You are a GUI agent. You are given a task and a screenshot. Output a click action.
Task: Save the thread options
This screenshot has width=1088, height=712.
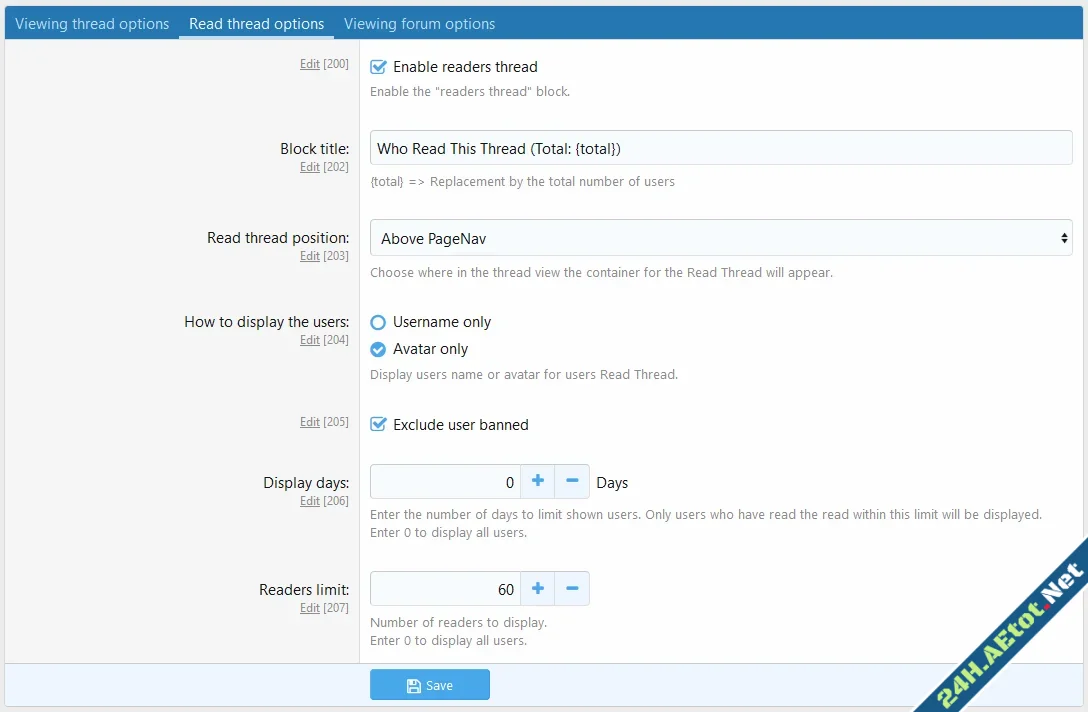coord(430,685)
